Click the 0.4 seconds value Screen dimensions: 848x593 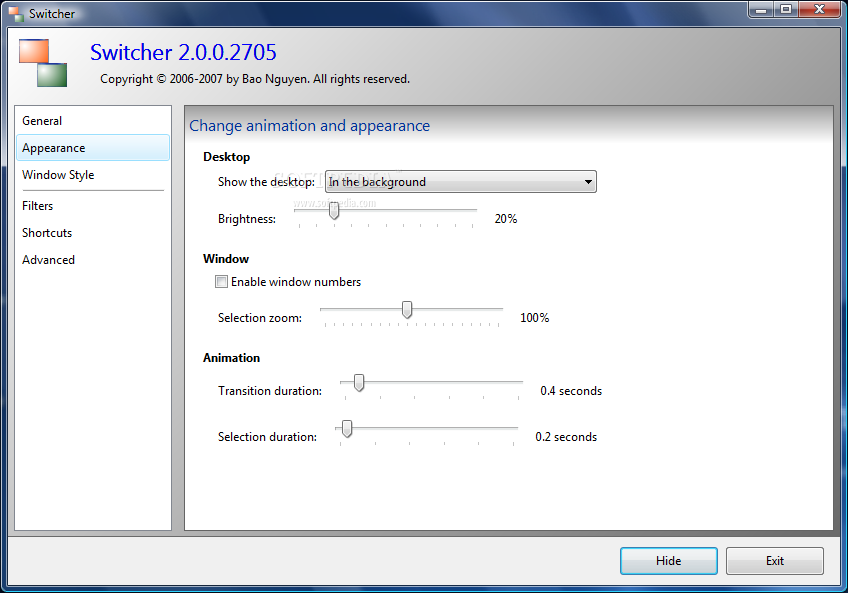[571, 391]
